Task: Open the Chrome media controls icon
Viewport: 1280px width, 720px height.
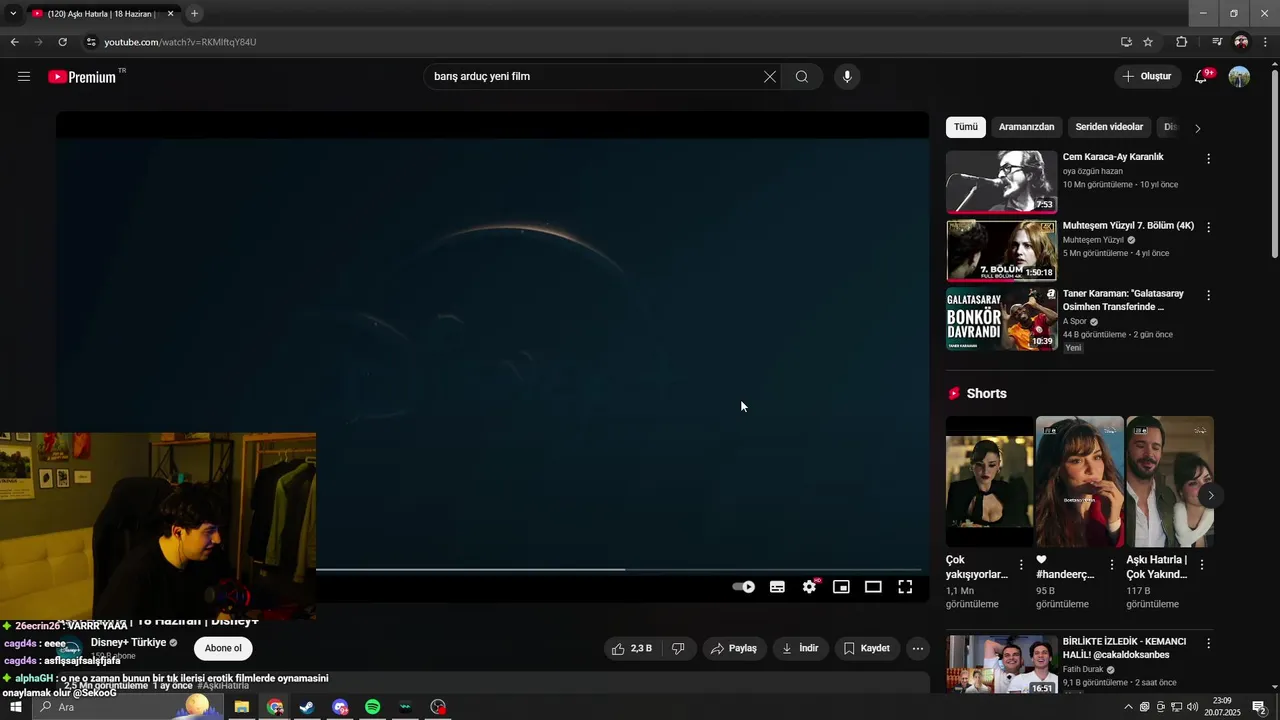Action: 1217,42
